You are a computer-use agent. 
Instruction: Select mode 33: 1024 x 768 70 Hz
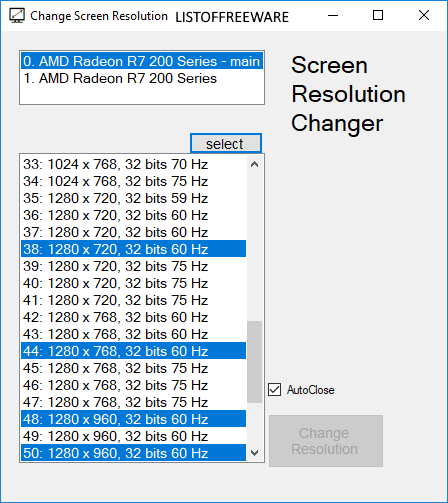(133, 164)
